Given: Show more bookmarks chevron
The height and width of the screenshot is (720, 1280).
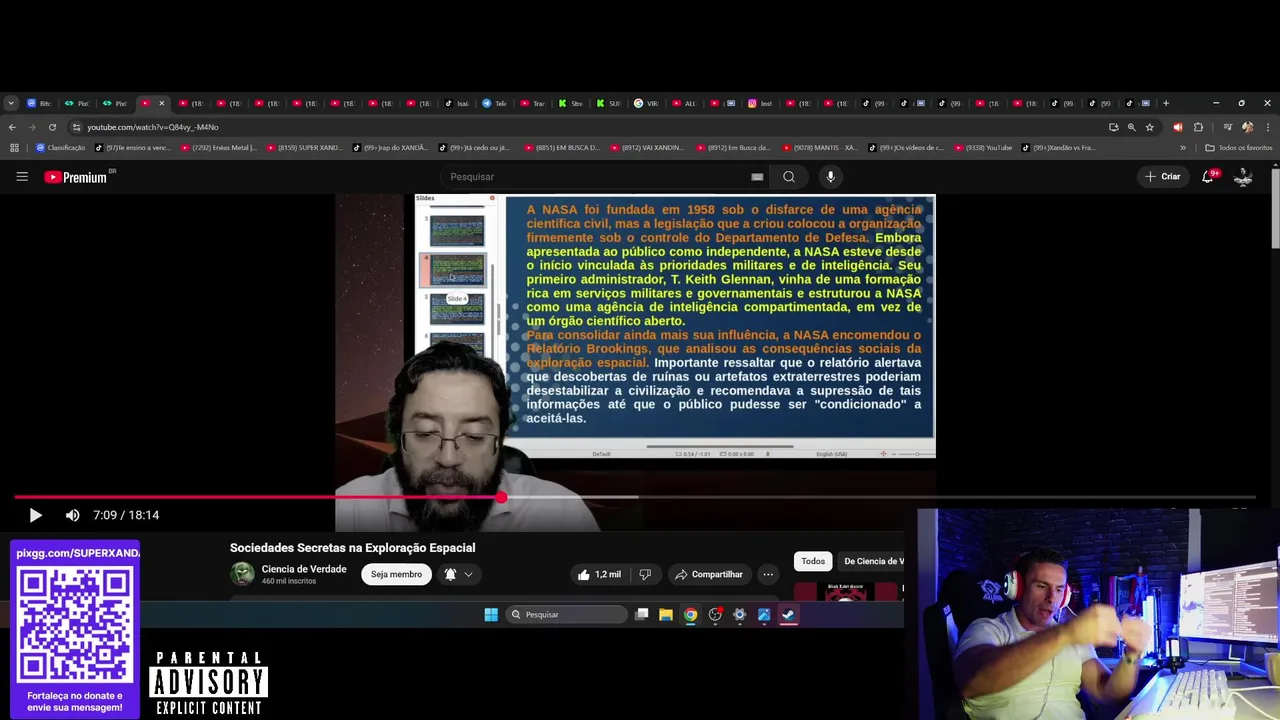Looking at the screenshot, I should pos(1183,148).
